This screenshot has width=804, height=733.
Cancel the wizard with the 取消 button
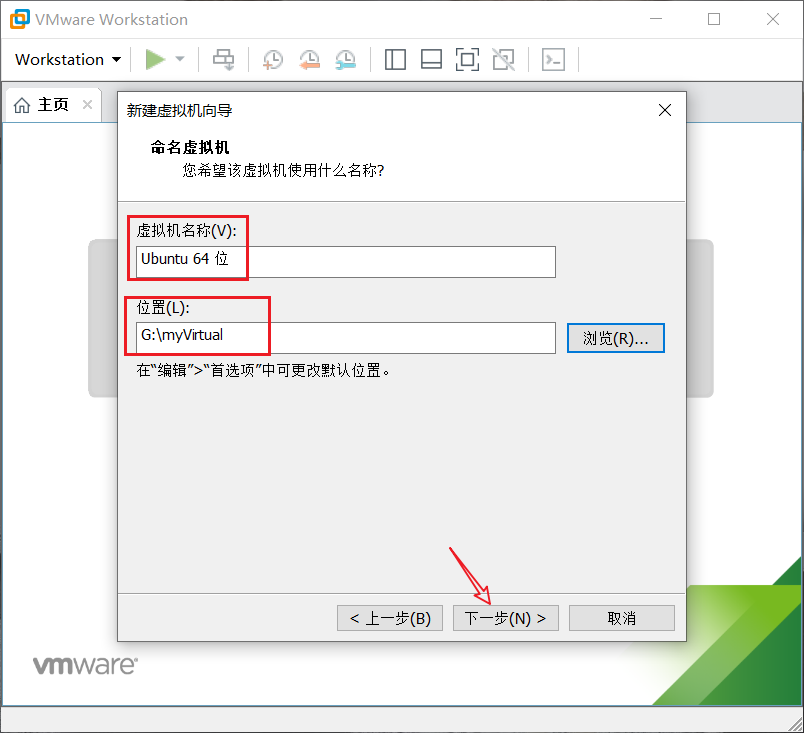pos(621,618)
